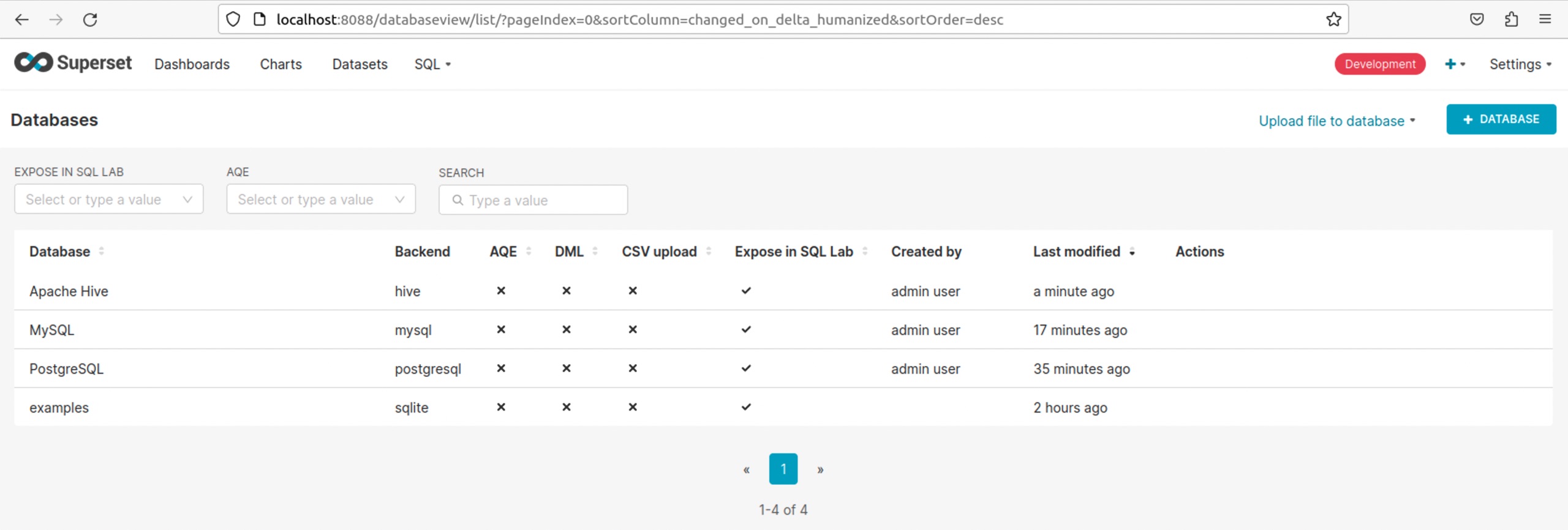Expand the SQL menu
This screenshot has width=1568, height=530.
point(432,64)
